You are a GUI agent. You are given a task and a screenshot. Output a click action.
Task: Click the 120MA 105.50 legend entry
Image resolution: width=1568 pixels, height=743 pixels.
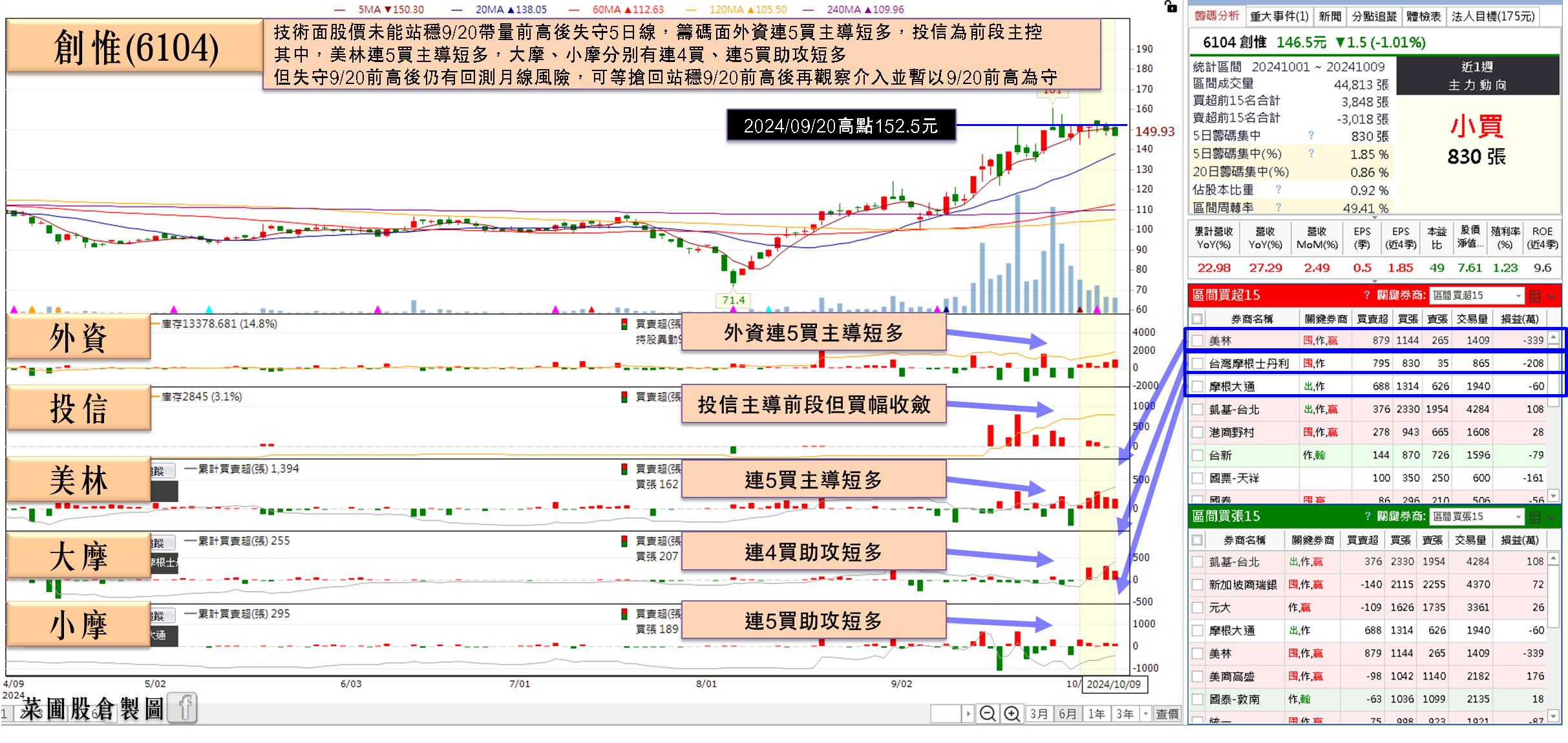[737, 10]
